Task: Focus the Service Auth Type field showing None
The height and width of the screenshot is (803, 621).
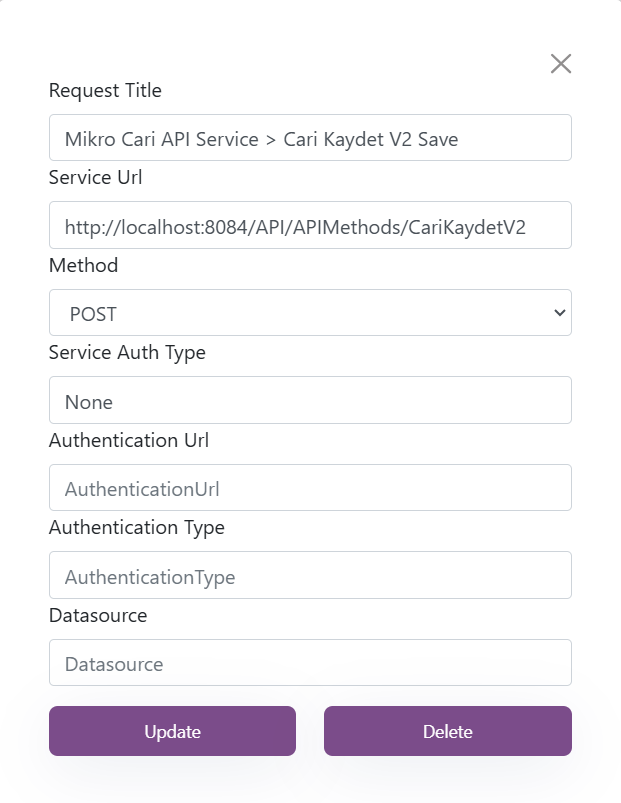Action: pyautogui.click(x=310, y=400)
